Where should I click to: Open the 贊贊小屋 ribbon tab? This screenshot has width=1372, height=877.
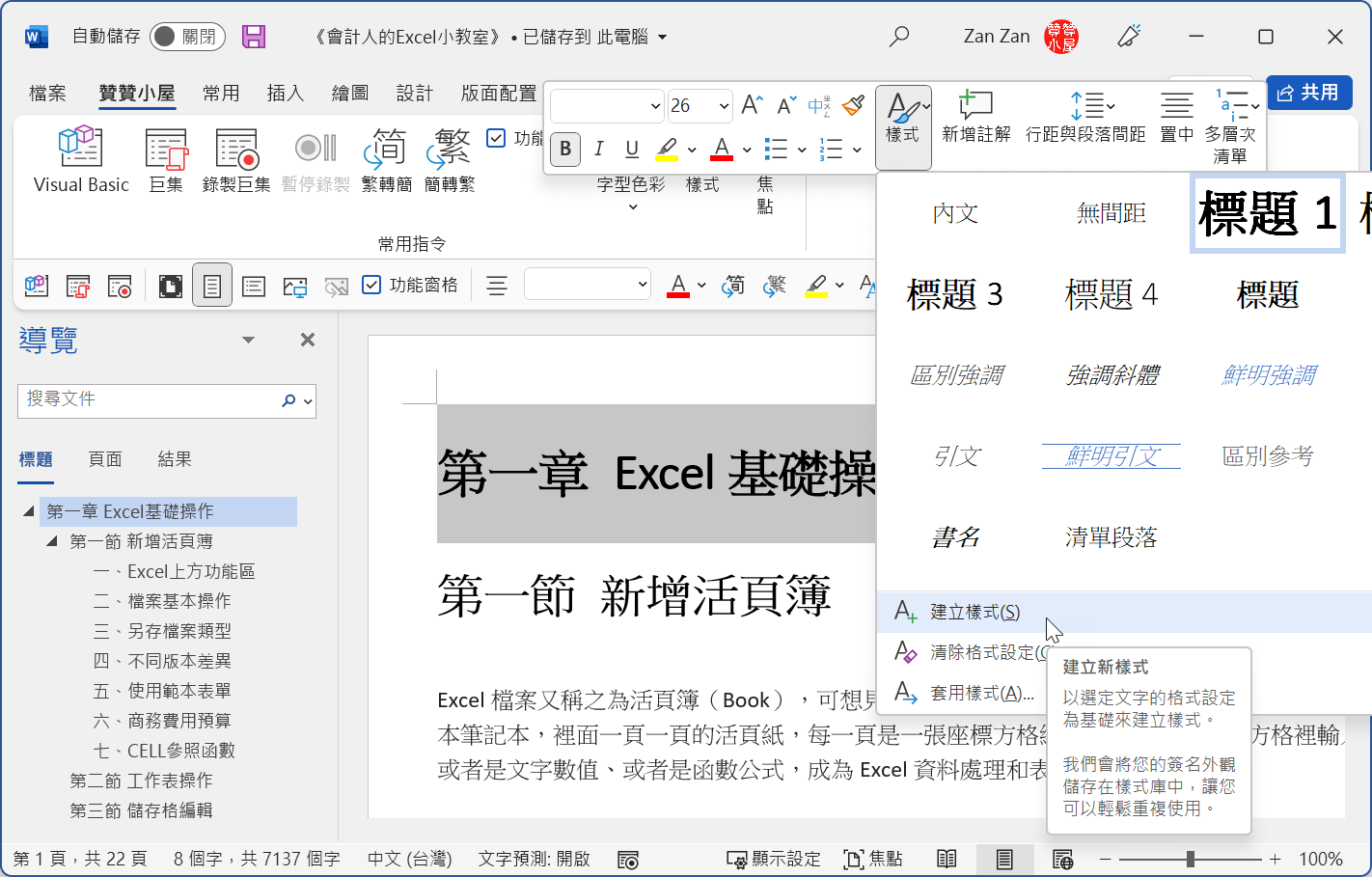[x=137, y=93]
